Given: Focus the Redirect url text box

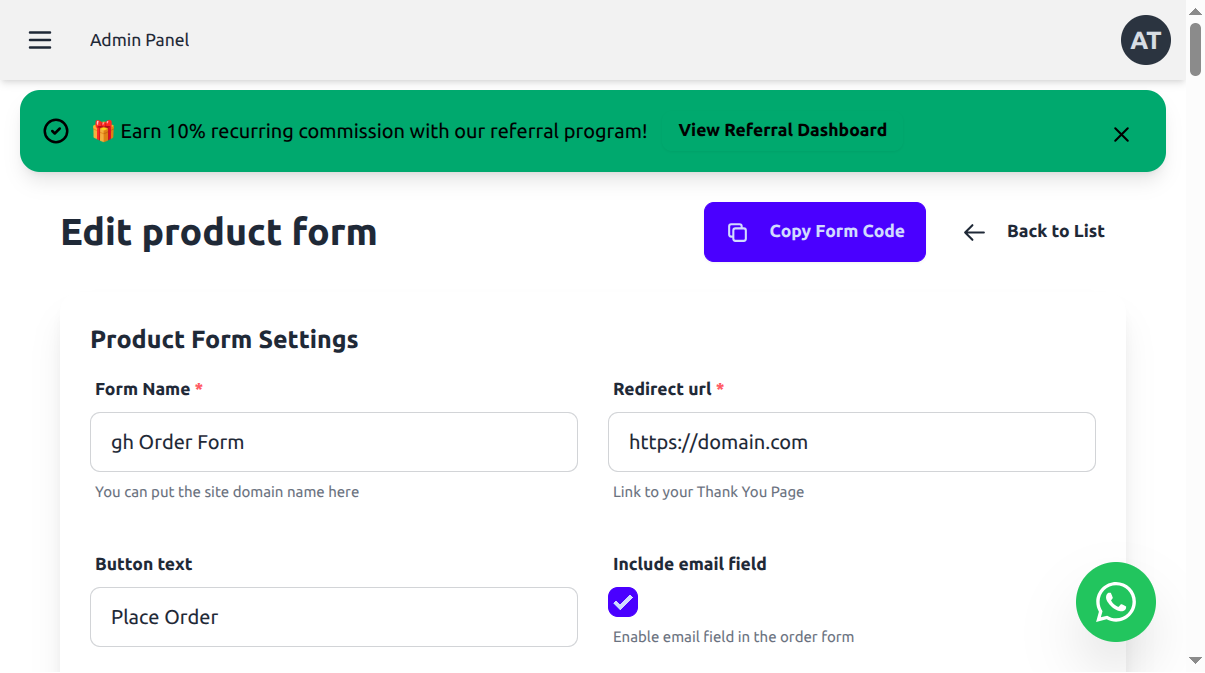Looking at the screenshot, I should 851,442.
